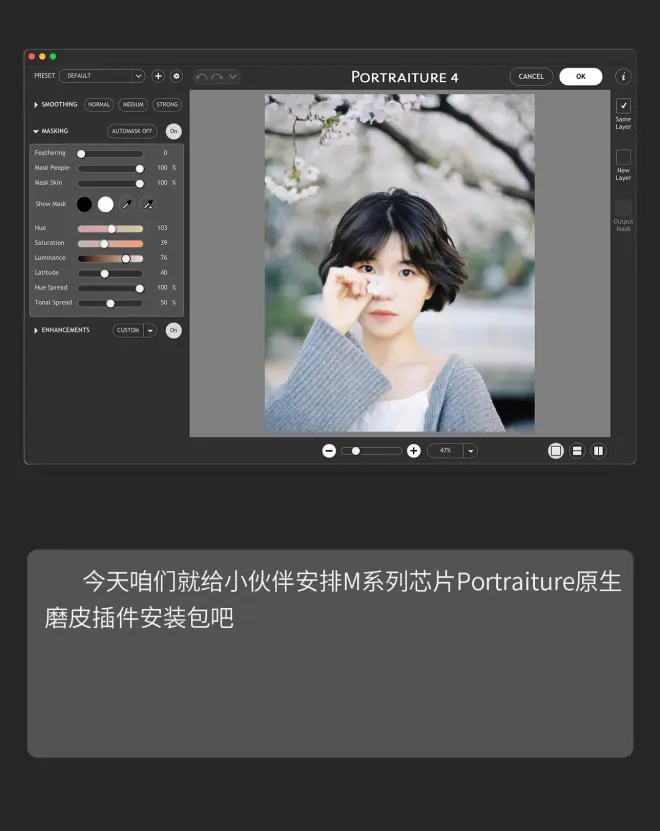Screen dimensions: 660x831
Task: Click the add preset plus icon
Action: tap(158, 76)
